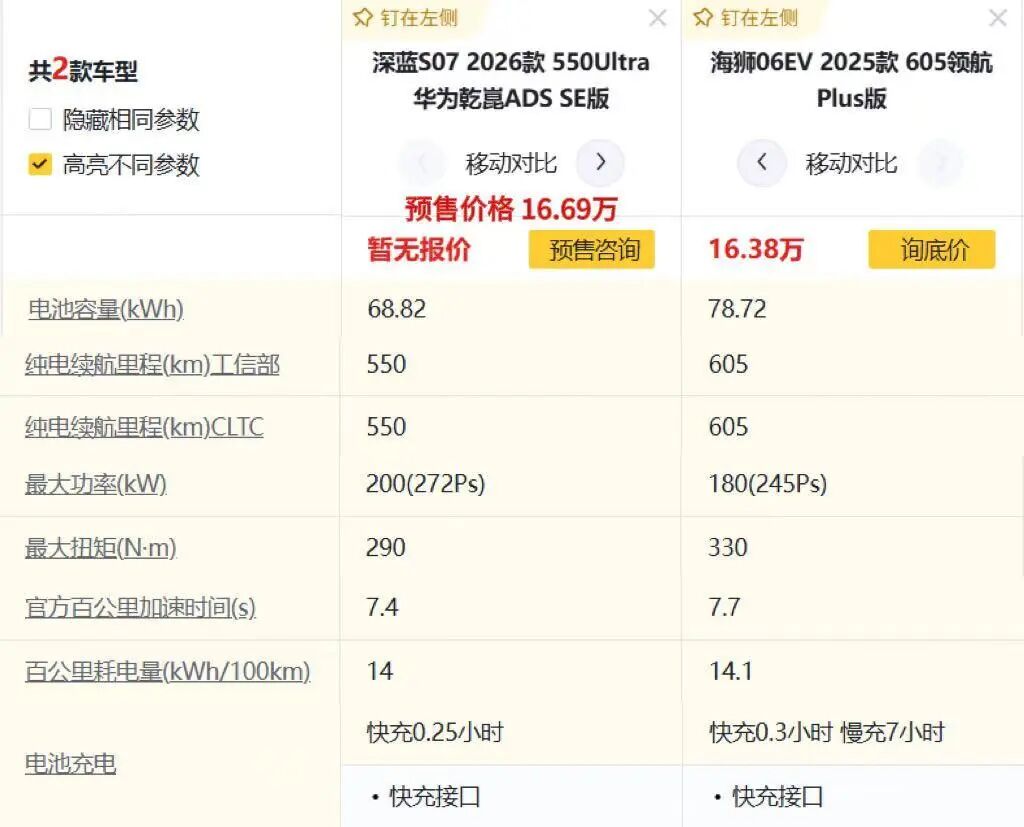Viewport: 1024px width, 827px height.
Task: Remove 深蓝S07 from comparison with X
Action: click(x=658, y=18)
